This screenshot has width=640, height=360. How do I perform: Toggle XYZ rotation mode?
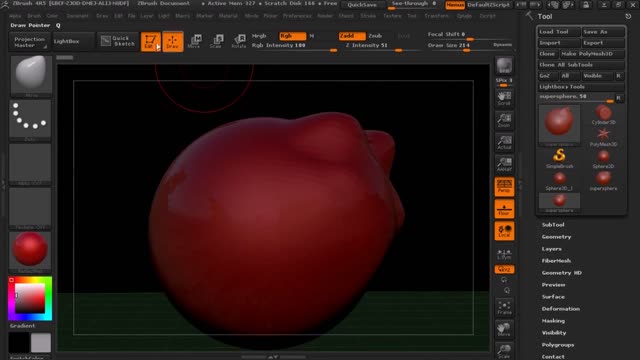click(x=504, y=269)
